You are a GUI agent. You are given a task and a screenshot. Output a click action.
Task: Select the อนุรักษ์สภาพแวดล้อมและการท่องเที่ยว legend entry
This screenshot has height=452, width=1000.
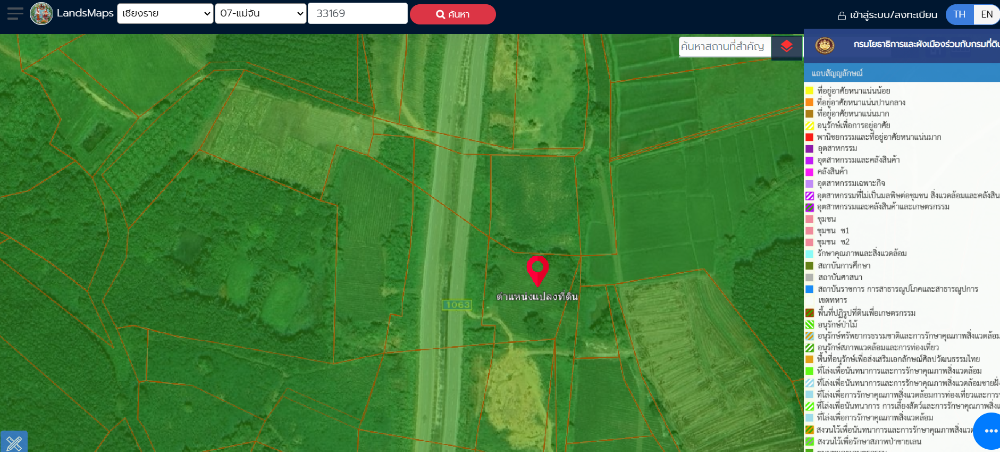877,347
